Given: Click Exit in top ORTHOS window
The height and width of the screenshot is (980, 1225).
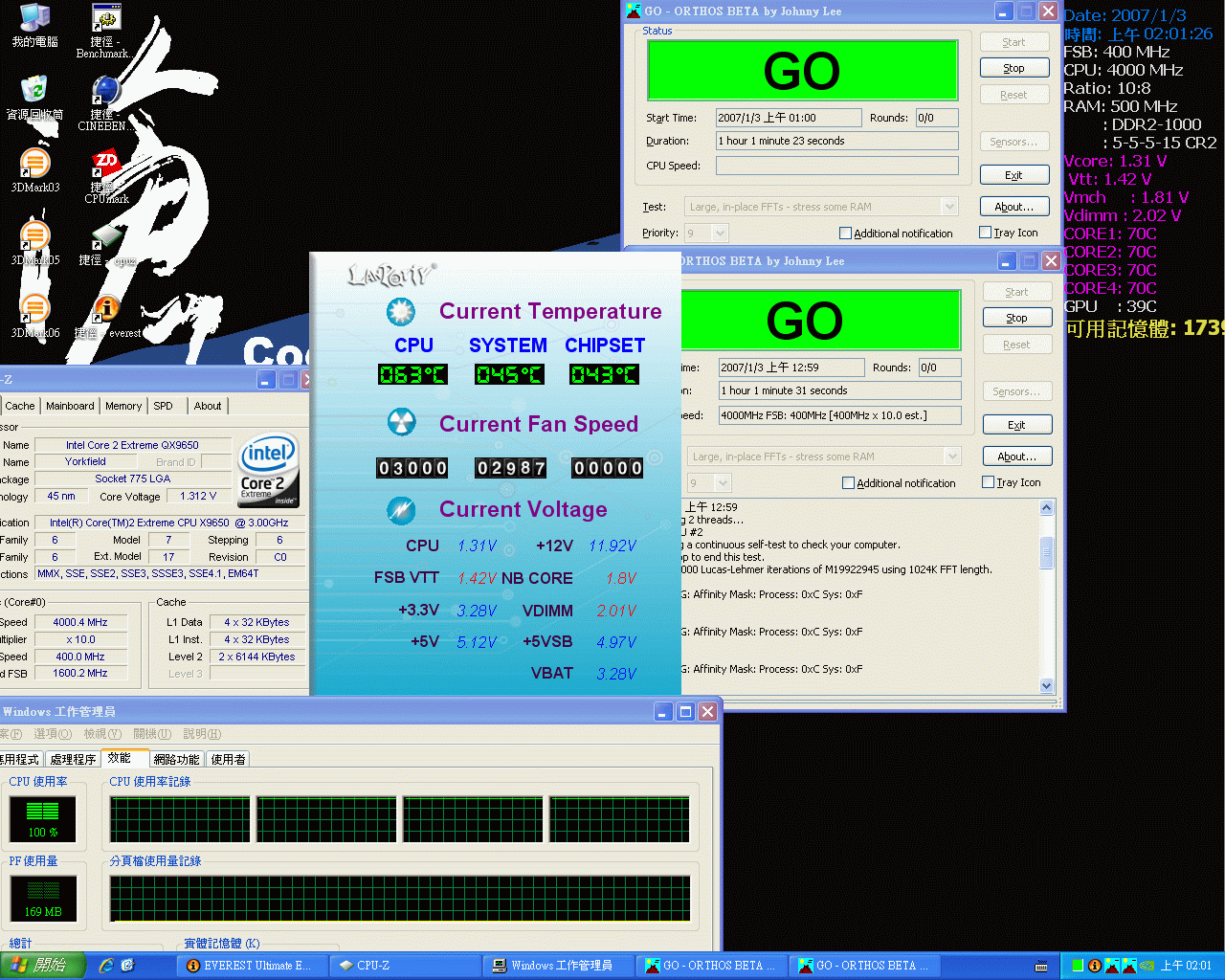Looking at the screenshot, I should point(1014,175).
